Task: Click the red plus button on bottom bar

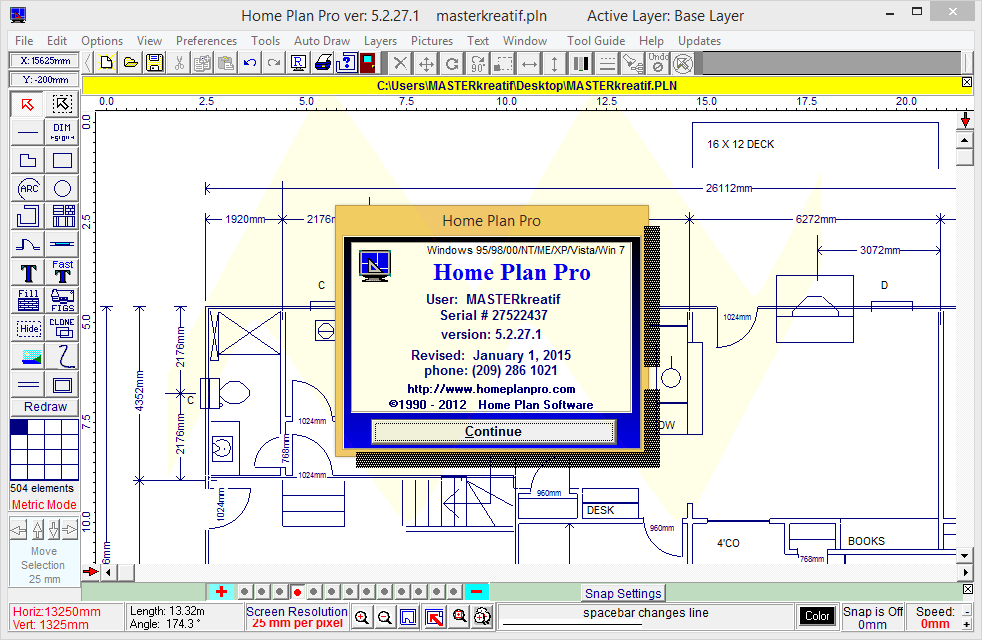Action: pyautogui.click(x=221, y=592)
